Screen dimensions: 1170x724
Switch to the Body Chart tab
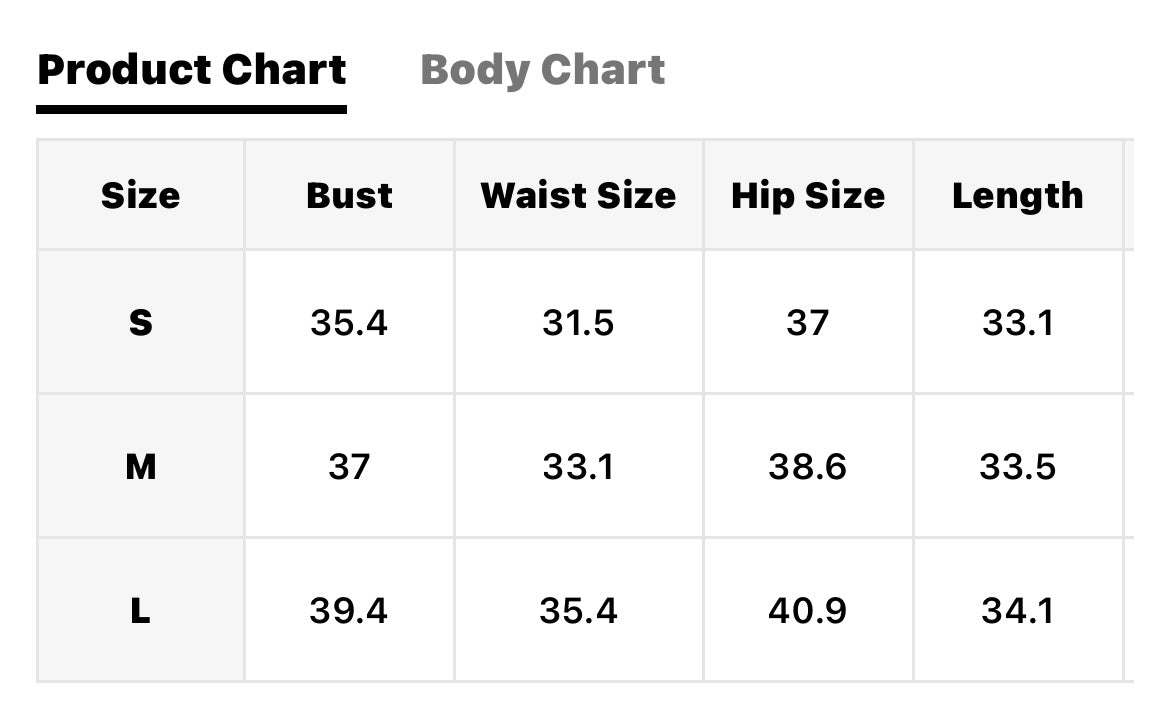point(542,71)
